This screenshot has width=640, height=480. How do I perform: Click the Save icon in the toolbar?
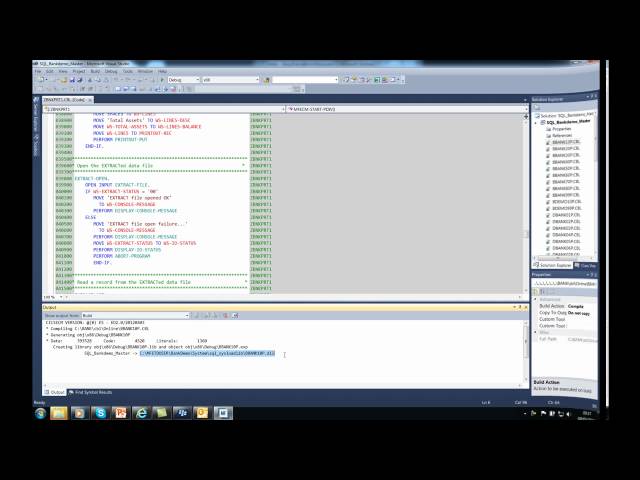point(72,80)
